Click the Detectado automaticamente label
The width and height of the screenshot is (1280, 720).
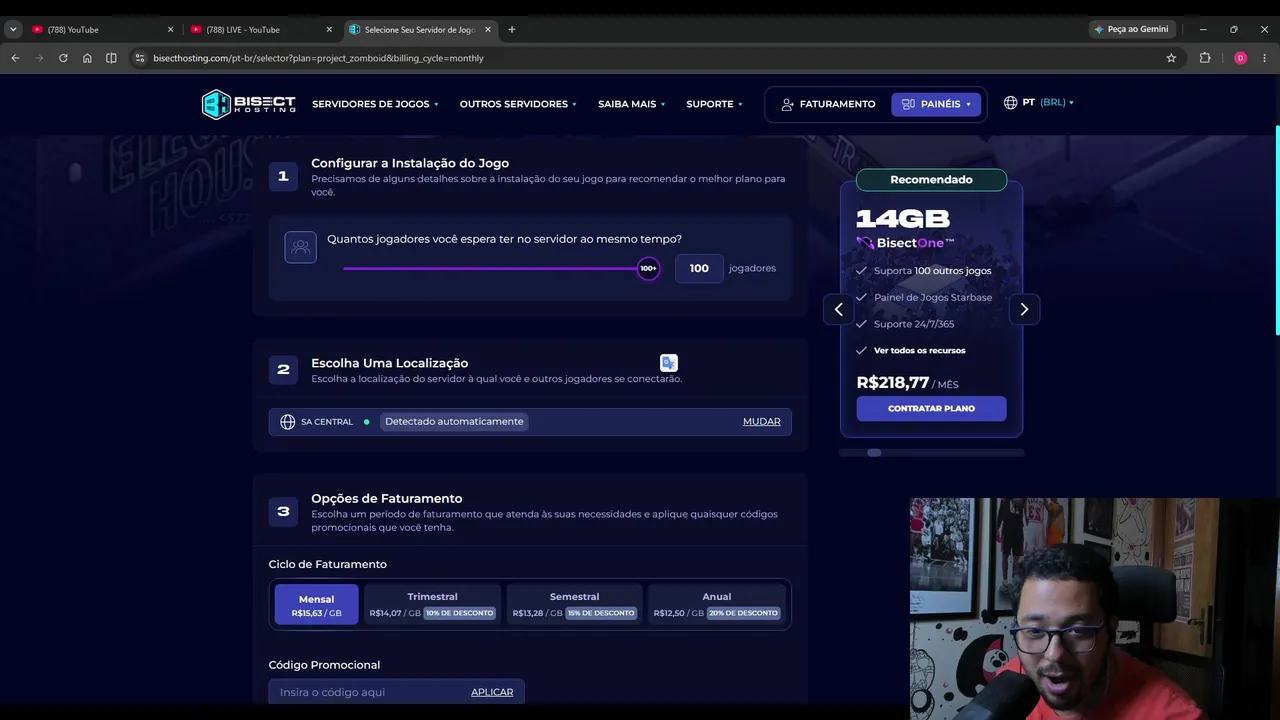(454, 422)
